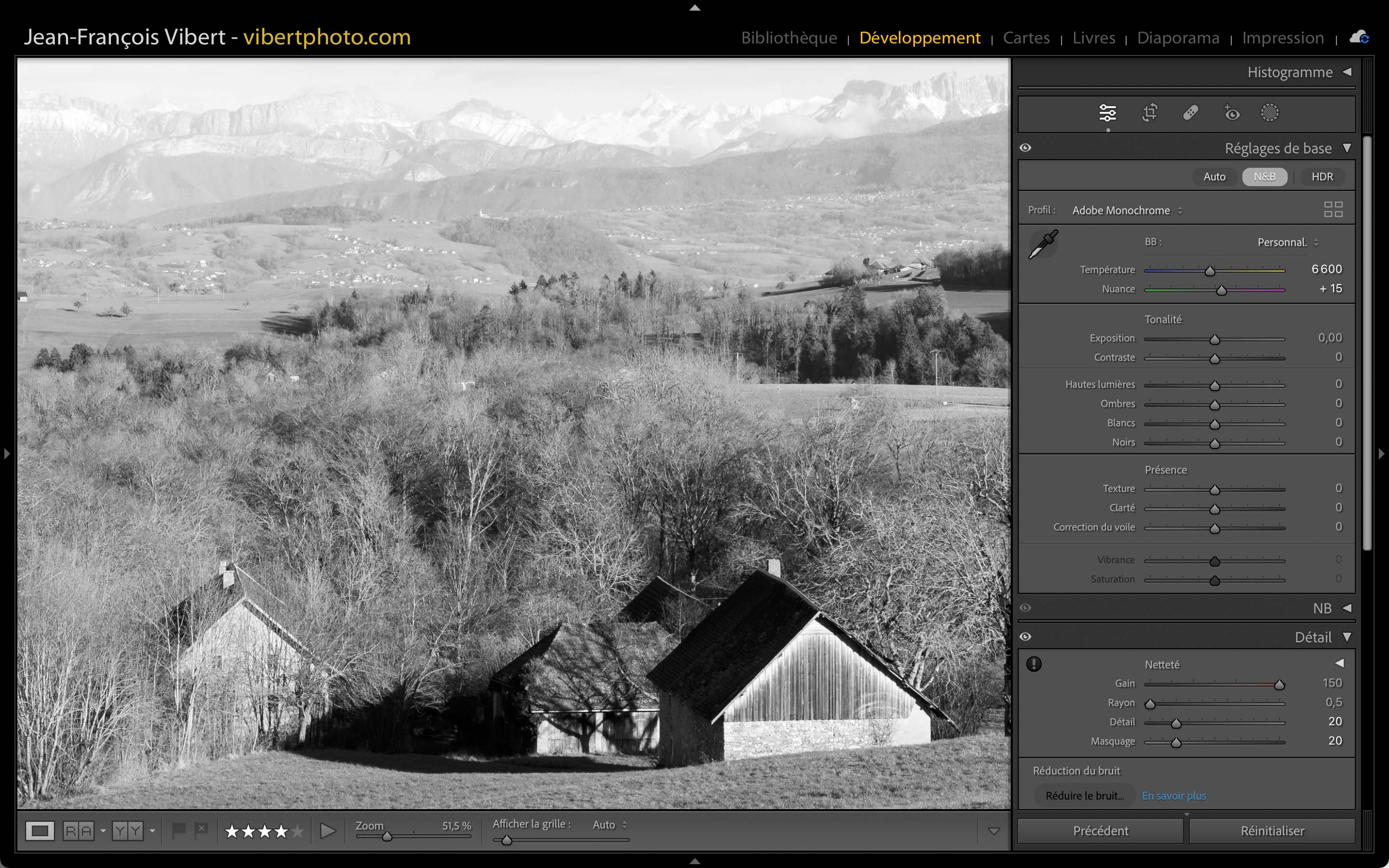Open the profile browser grid icon
The height and width of the screenshot is (868, 1389).
tap(1333, 210)
